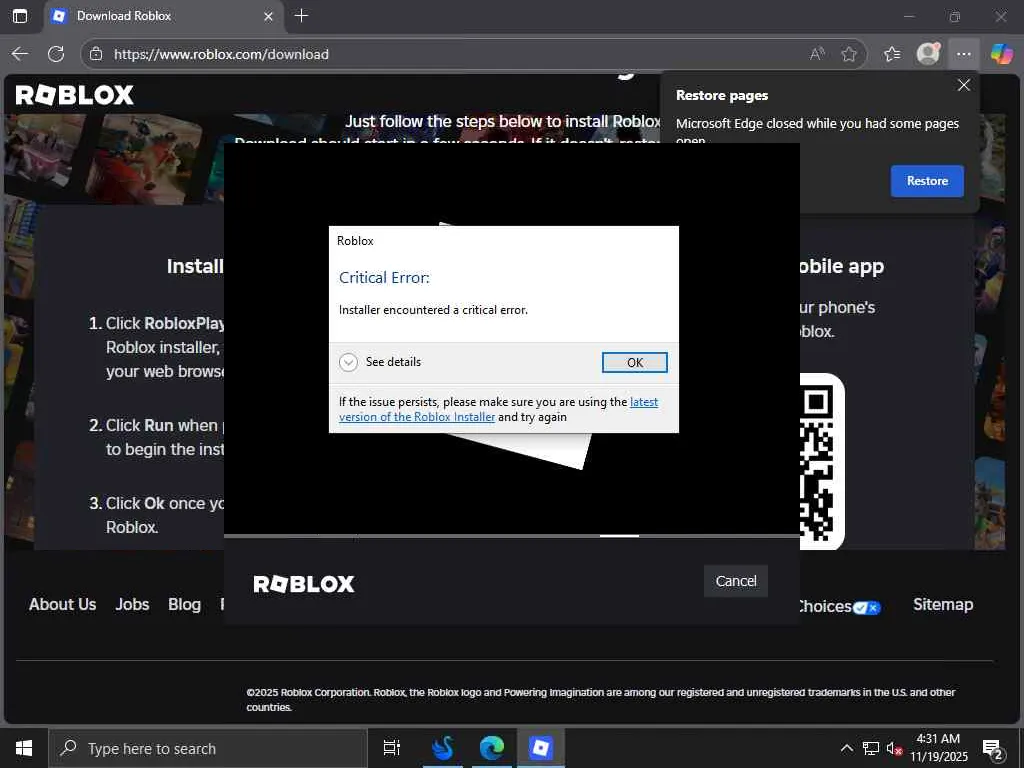Screen dimensions: 1024x768
Task: Open the Sitemap footer link
Action: 942,605
